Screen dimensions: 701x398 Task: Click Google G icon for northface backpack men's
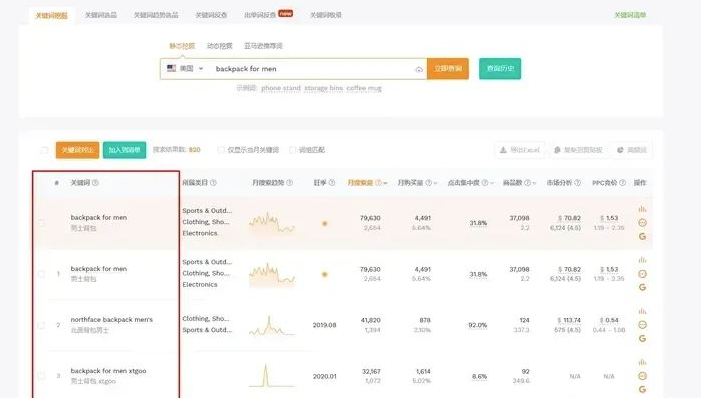tap(642, 339)
